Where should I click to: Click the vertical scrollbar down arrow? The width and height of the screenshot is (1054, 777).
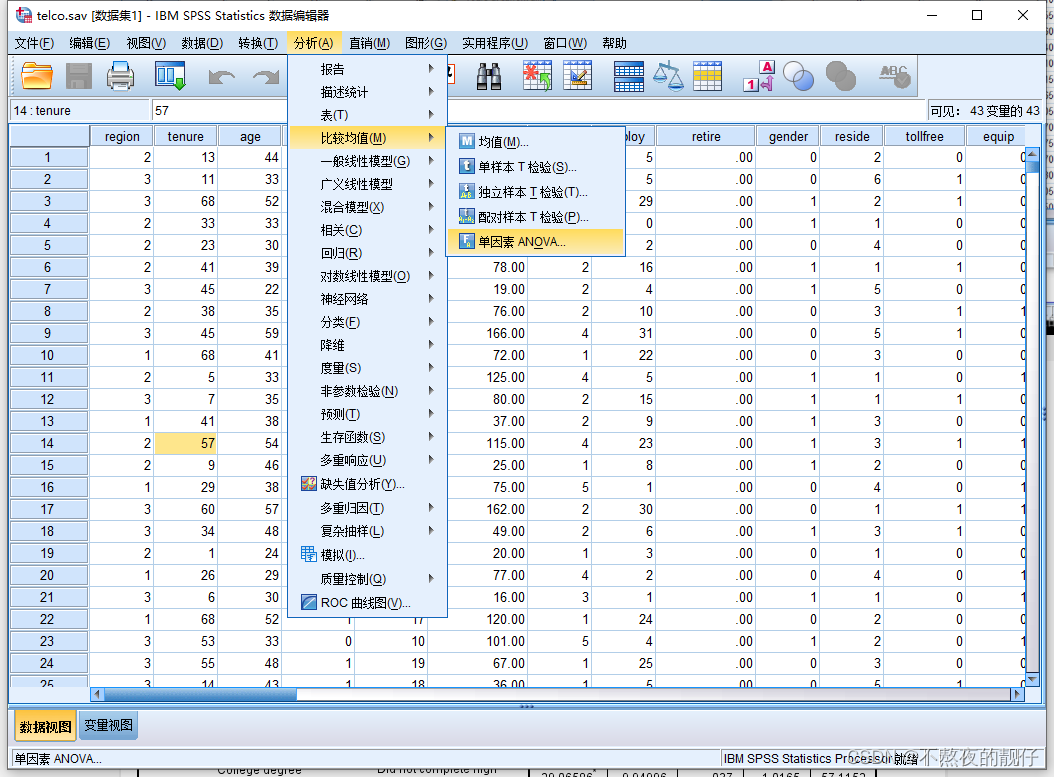[1032, 680]
